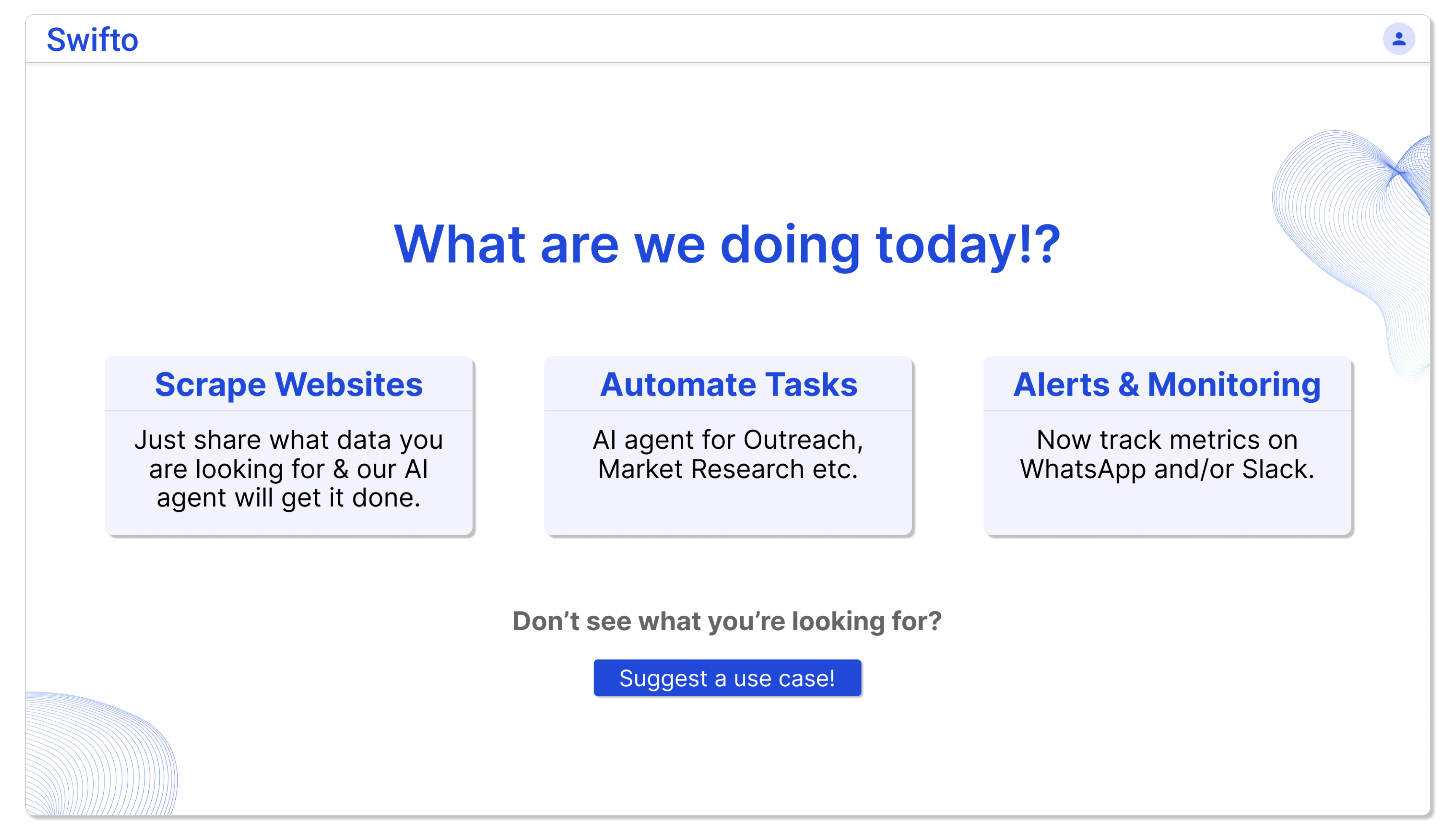Image resolution: width=1456 pixels, height=830 pixels.
Task: Click the word Swifto in the header
Action: pos(92,39)
